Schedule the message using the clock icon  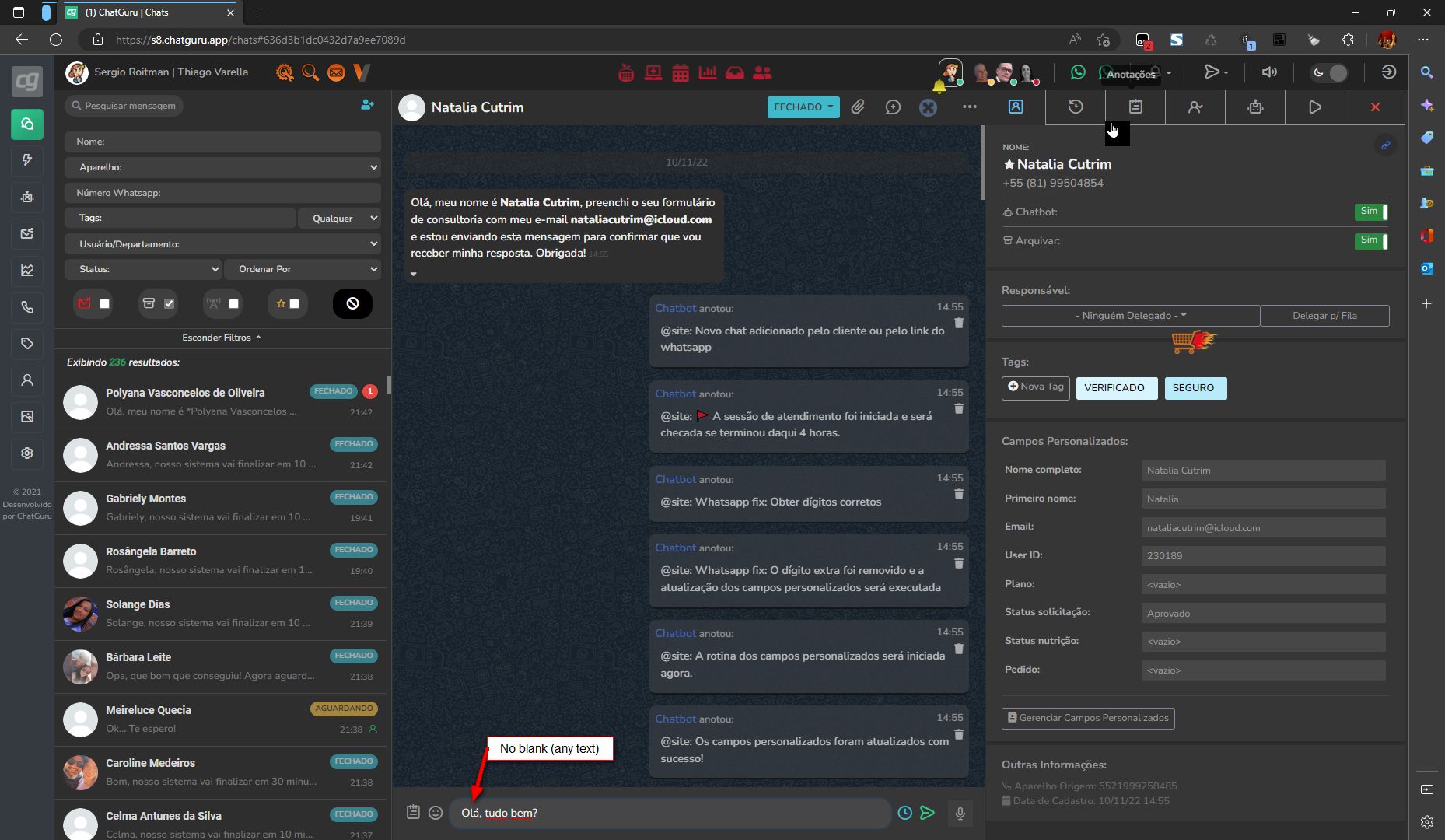pos(904,813)
